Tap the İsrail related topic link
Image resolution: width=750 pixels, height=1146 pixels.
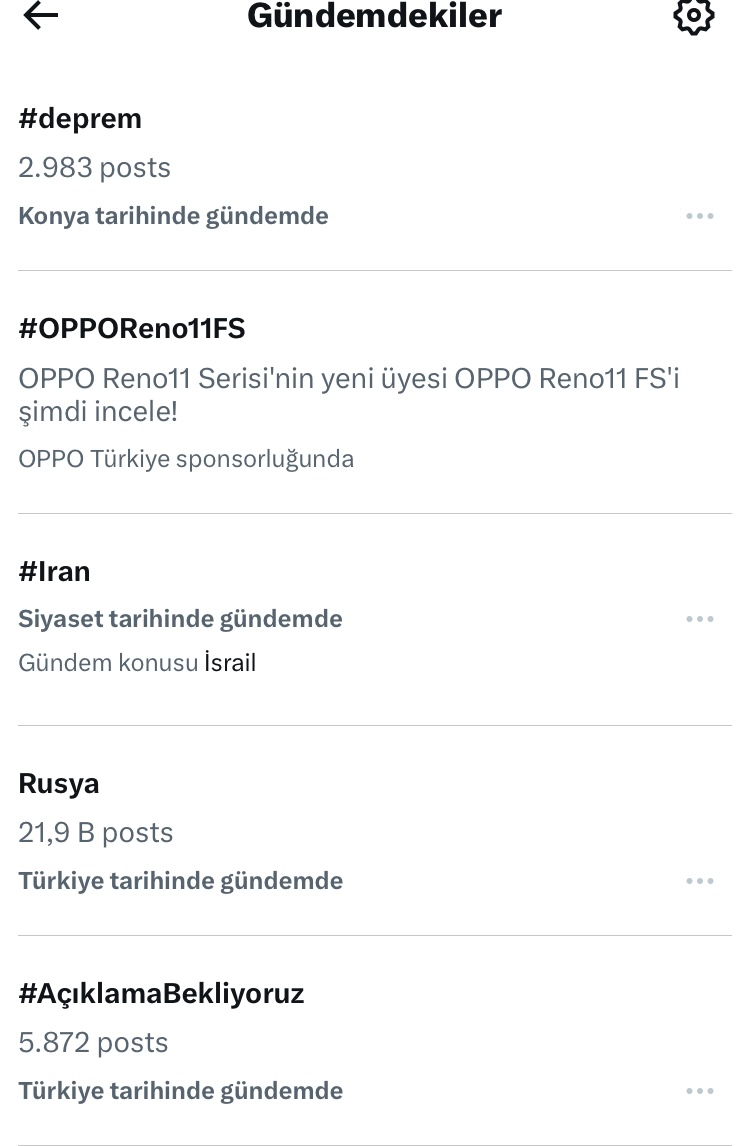[230, 663]
